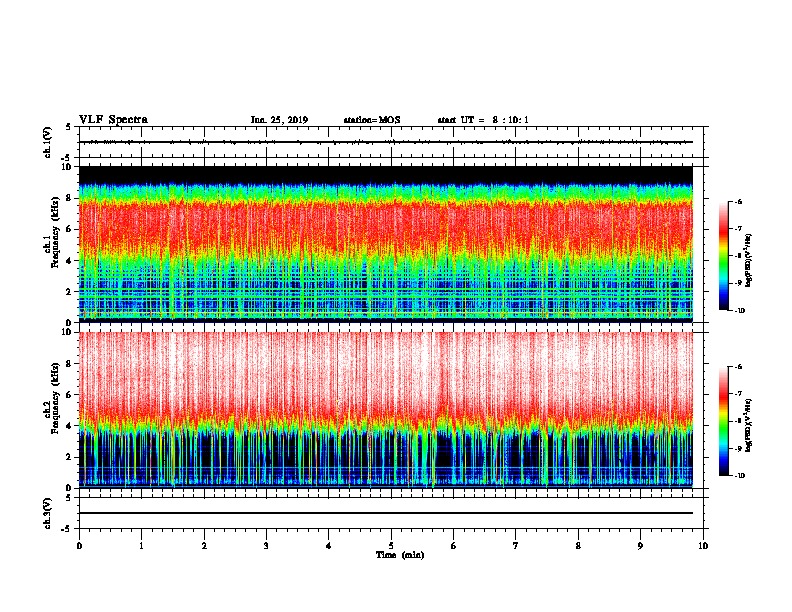Image resolution: width=792 pixels, height=612 pixels.
Task: Click the "station=MOS" header label
Action: coord(372,120)
